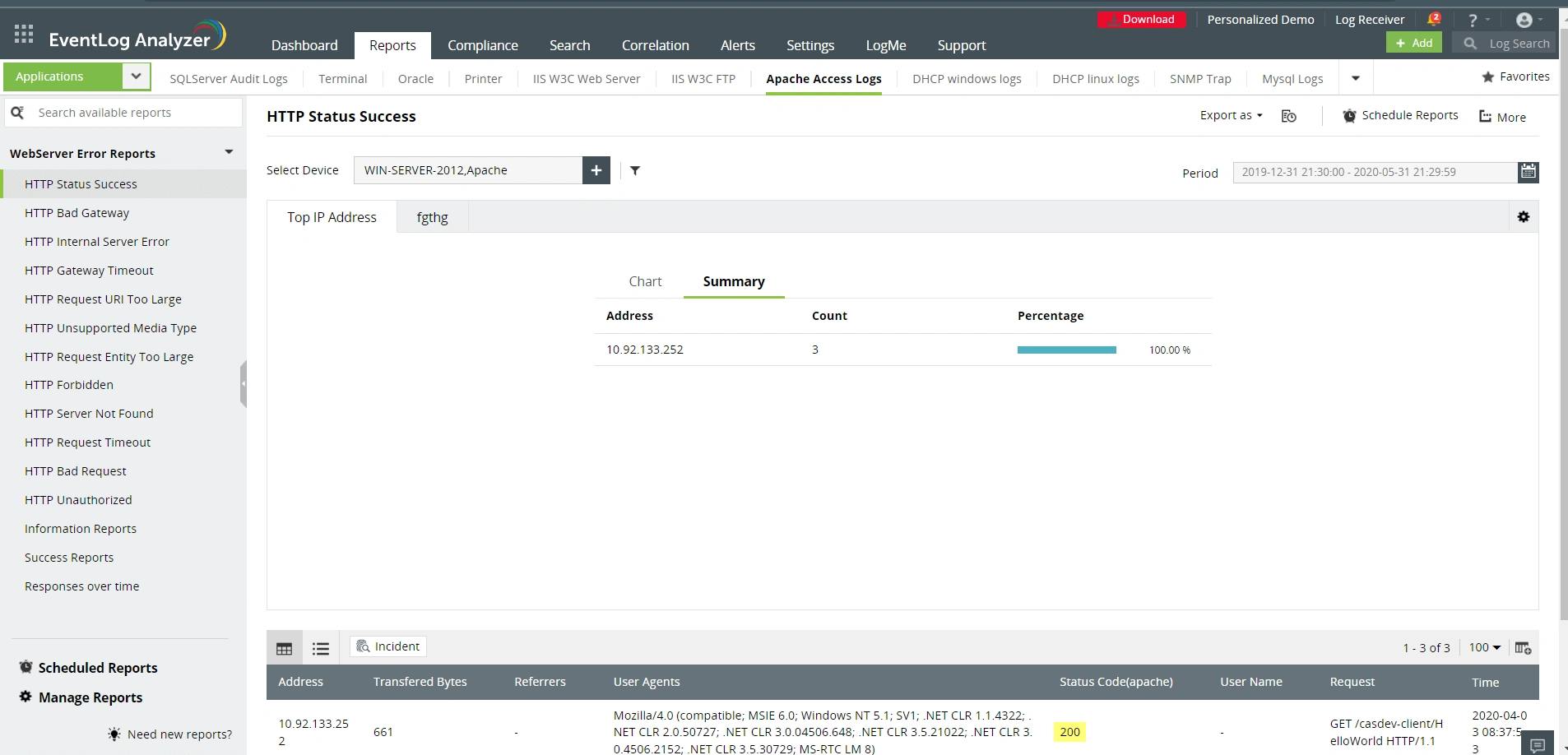This screenshot has width=1568, height=755.
Task: Click the Add button
Action: pos(1414,43)
